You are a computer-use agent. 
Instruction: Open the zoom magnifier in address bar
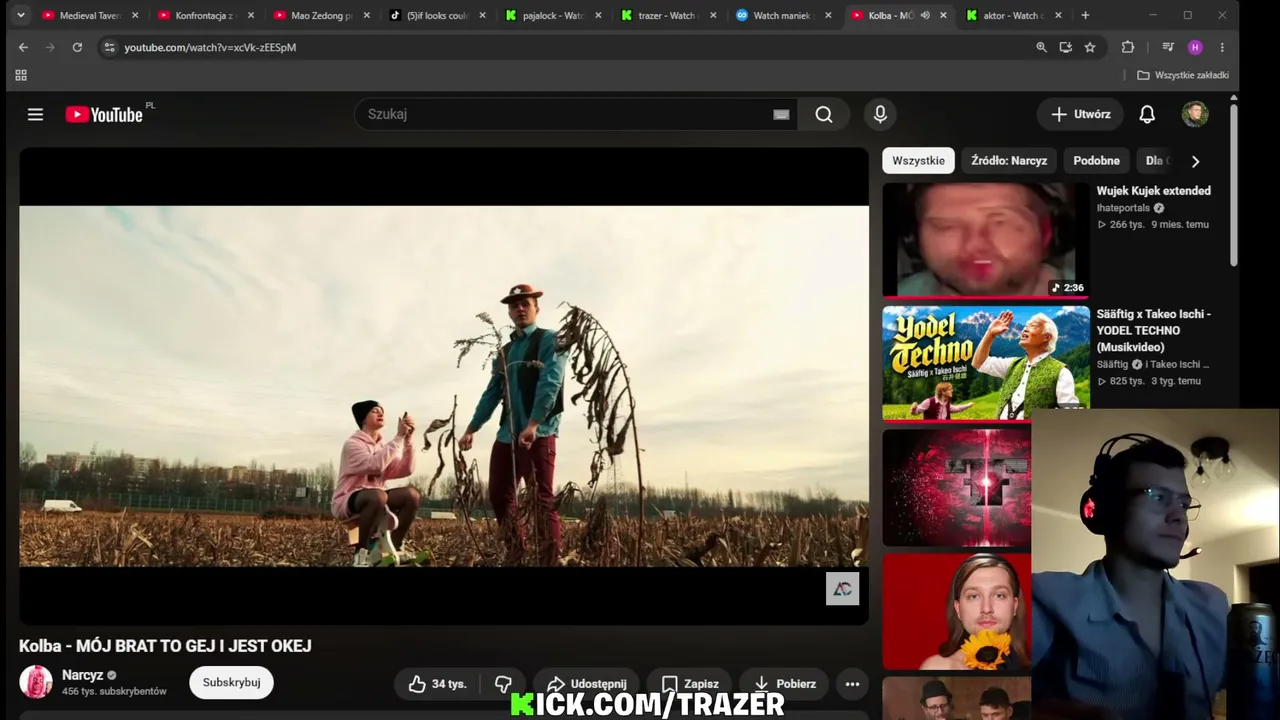[x=1041, y=47]
